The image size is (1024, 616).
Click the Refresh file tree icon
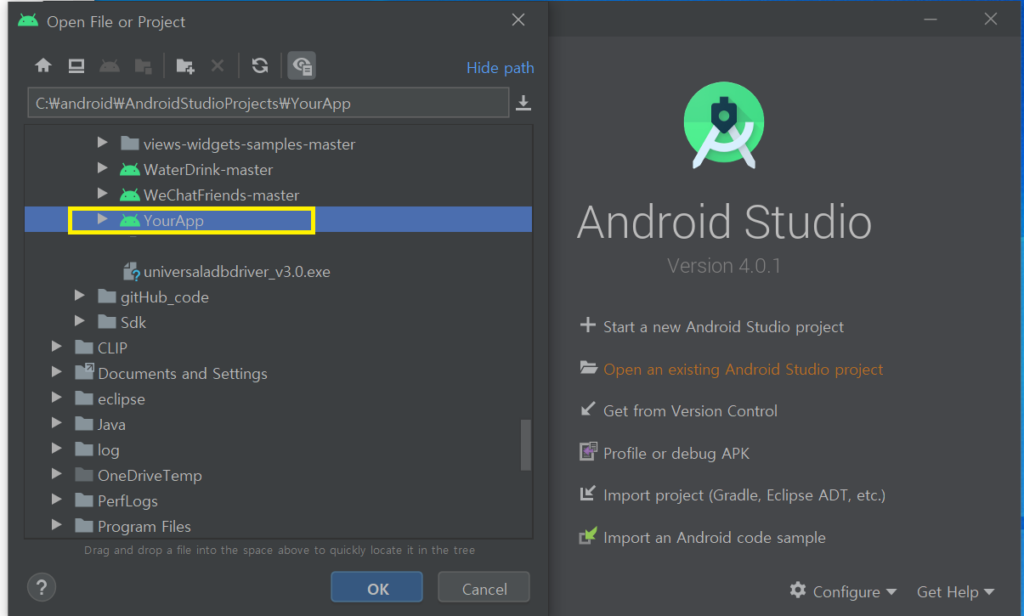(x=260, y=66)
